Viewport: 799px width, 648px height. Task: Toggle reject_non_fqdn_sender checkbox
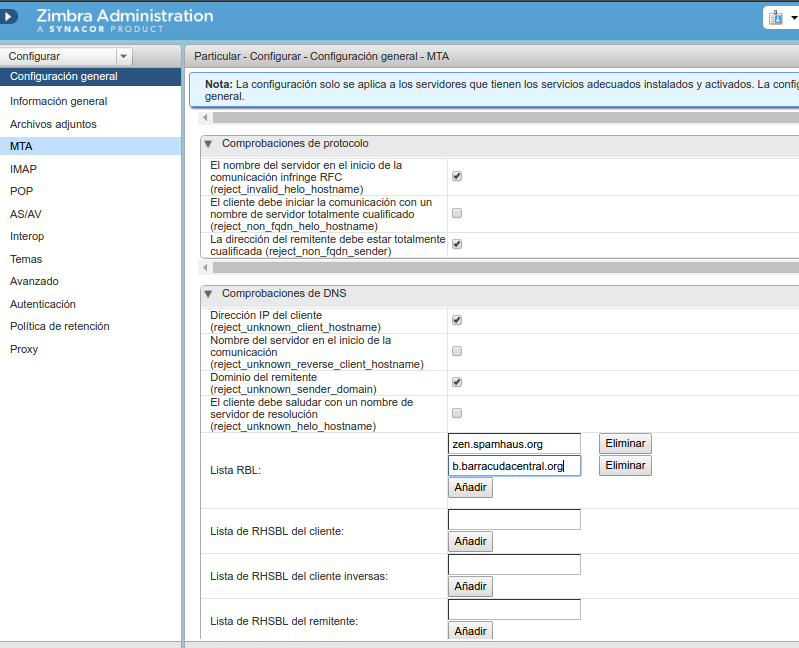(x=457, y=244)
